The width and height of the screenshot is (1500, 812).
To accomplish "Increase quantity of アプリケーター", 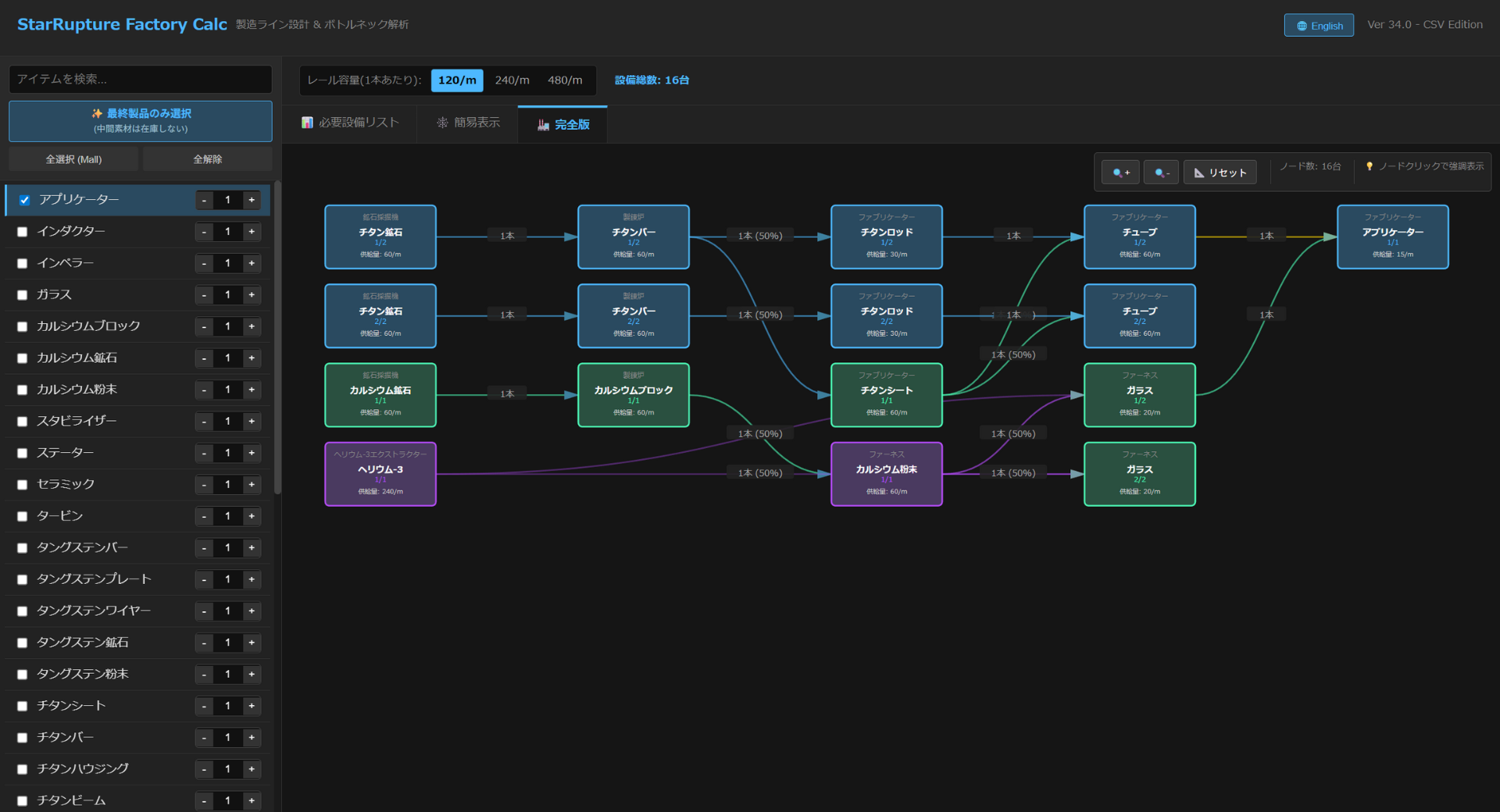I will (252, 200).
